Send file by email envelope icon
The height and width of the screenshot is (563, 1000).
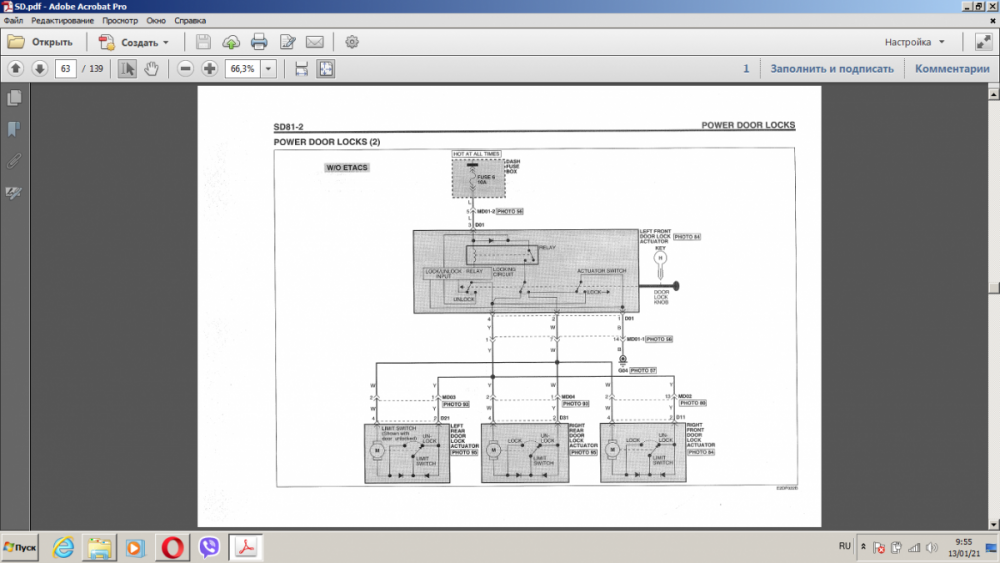(315, 42)
